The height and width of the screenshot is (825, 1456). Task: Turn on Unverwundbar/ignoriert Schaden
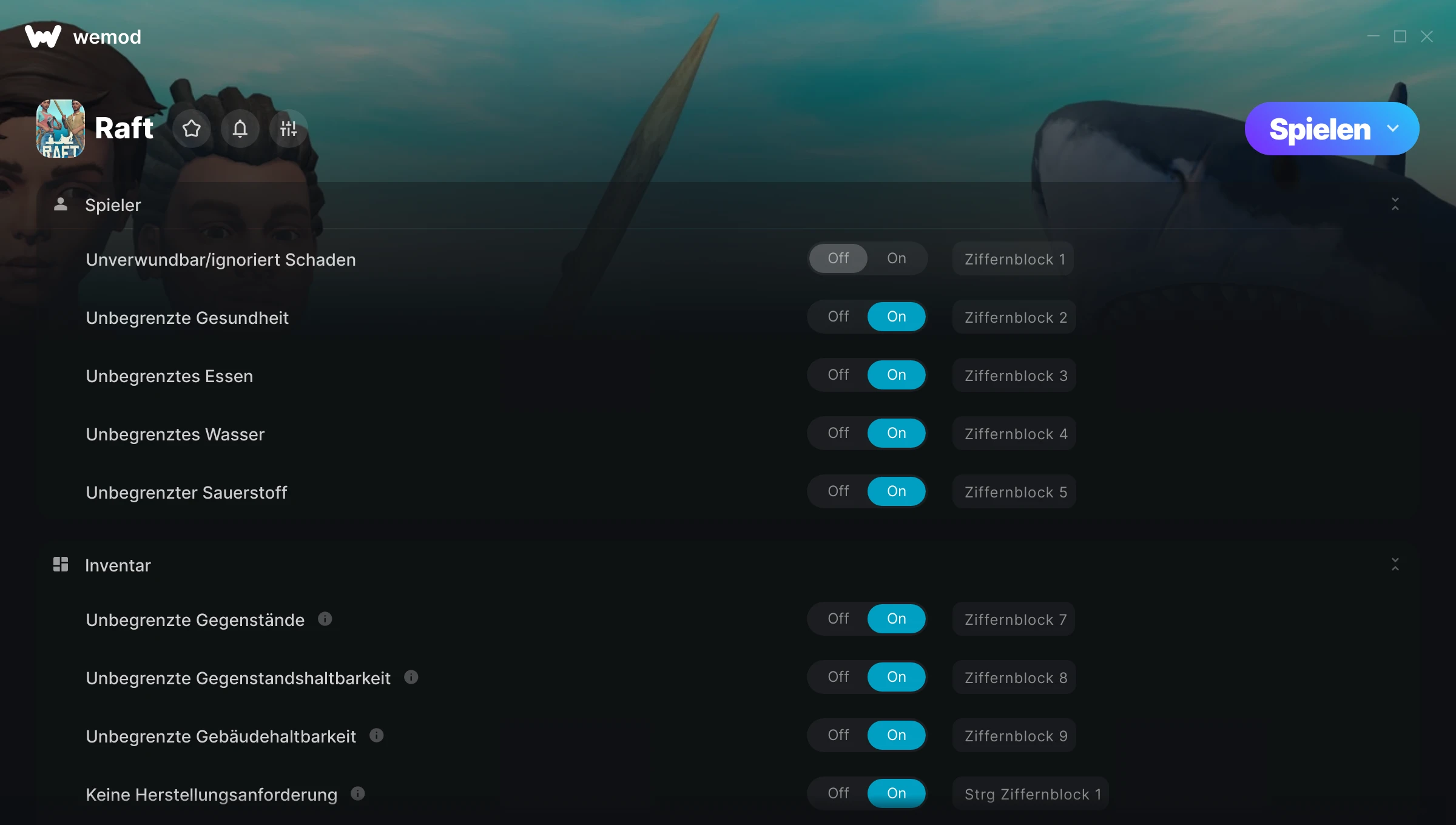tap(897, 258)
